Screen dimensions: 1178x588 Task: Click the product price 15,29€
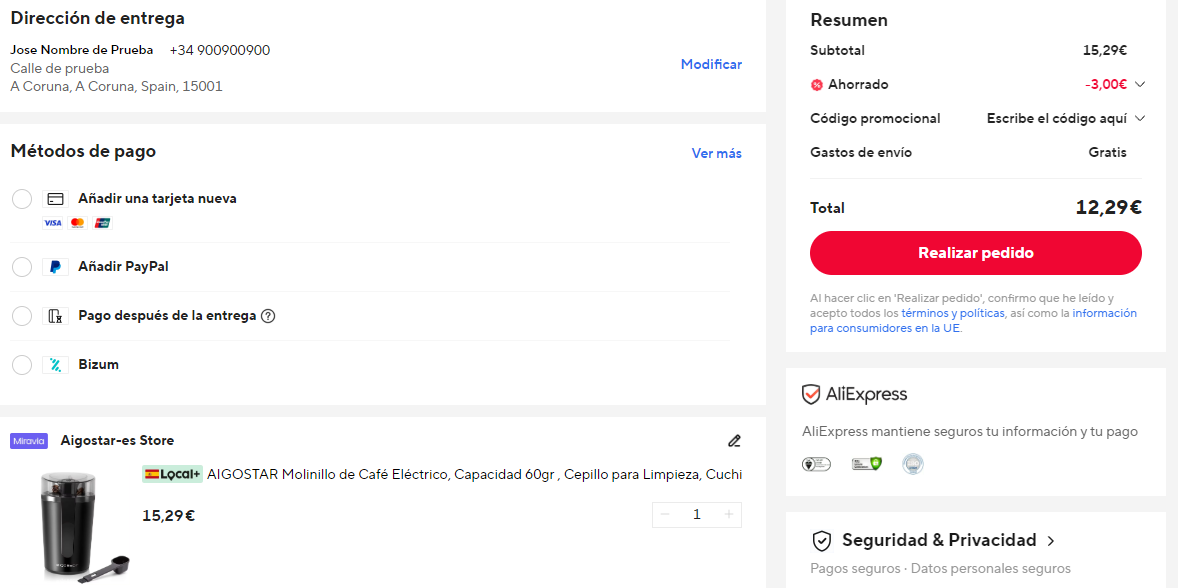(x=168, y=517)
